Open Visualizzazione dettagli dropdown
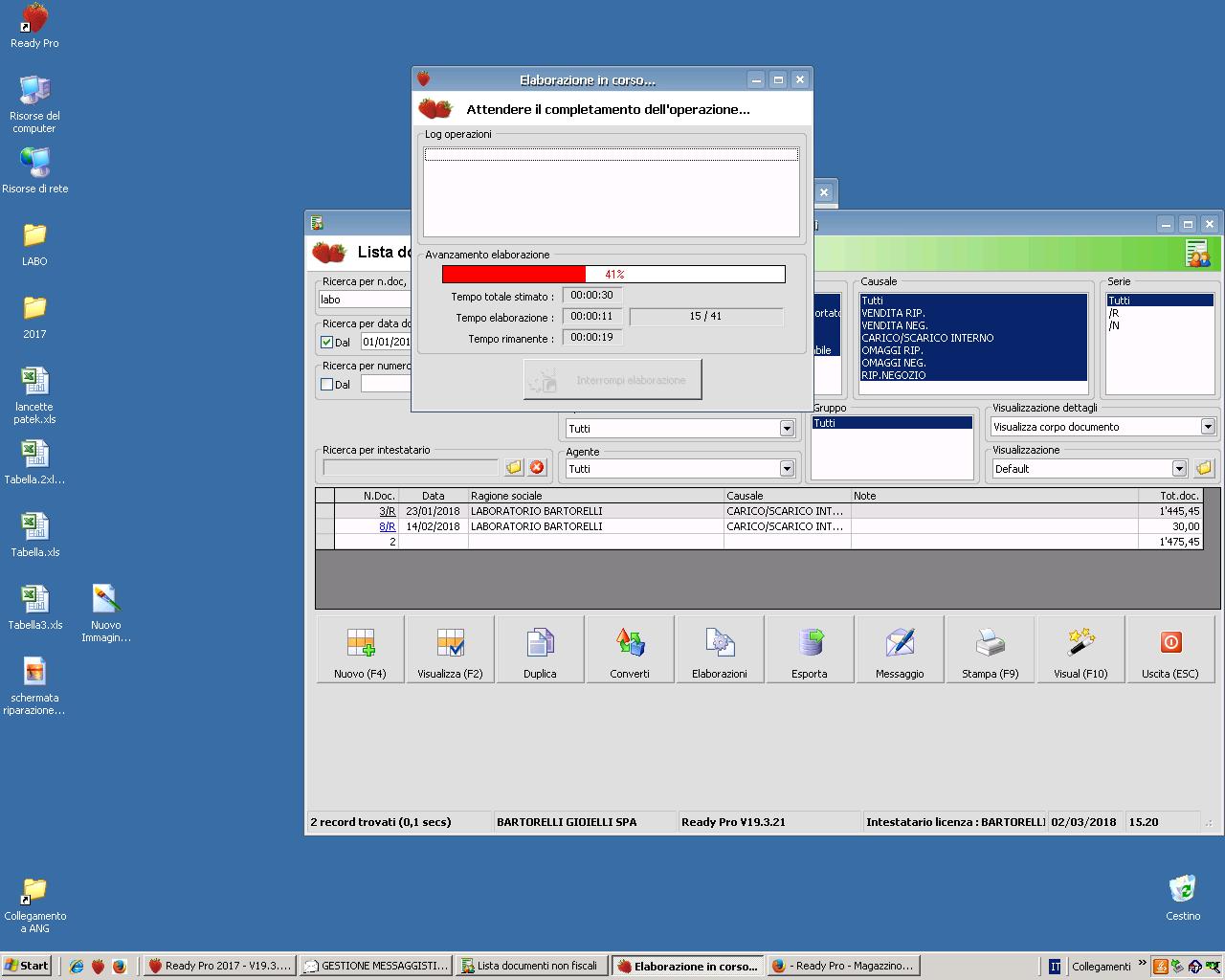The width and height of the screenshot is (1225, 980). (x=1207, y=426)
